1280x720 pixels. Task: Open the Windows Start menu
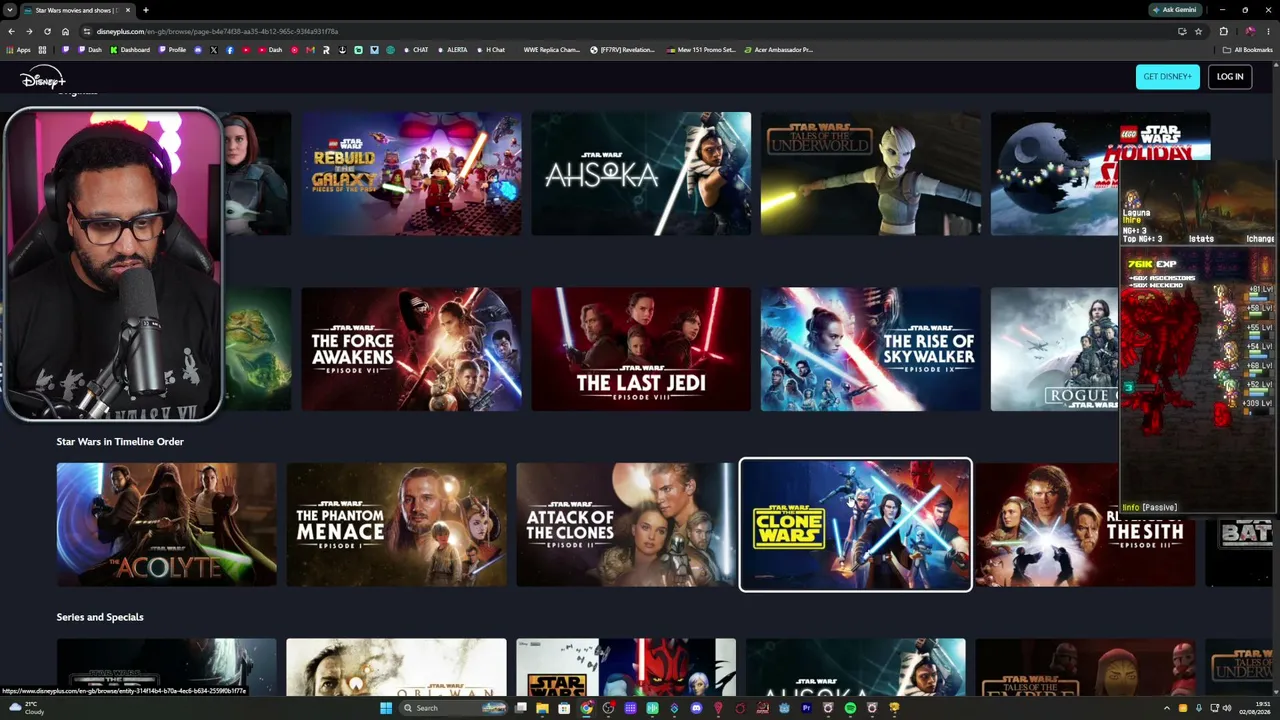click(x=386, y=708)
